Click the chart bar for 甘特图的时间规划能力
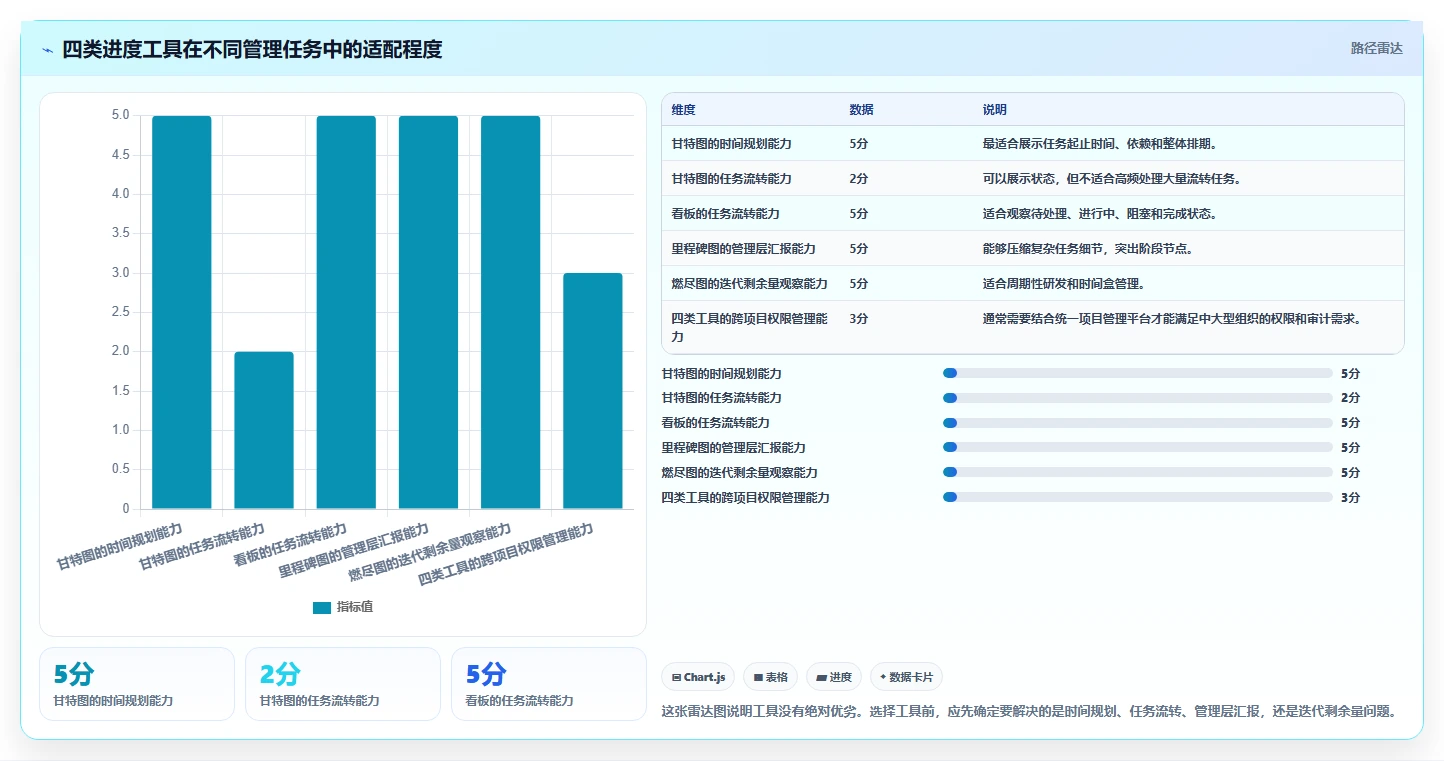 click(182, 312)
